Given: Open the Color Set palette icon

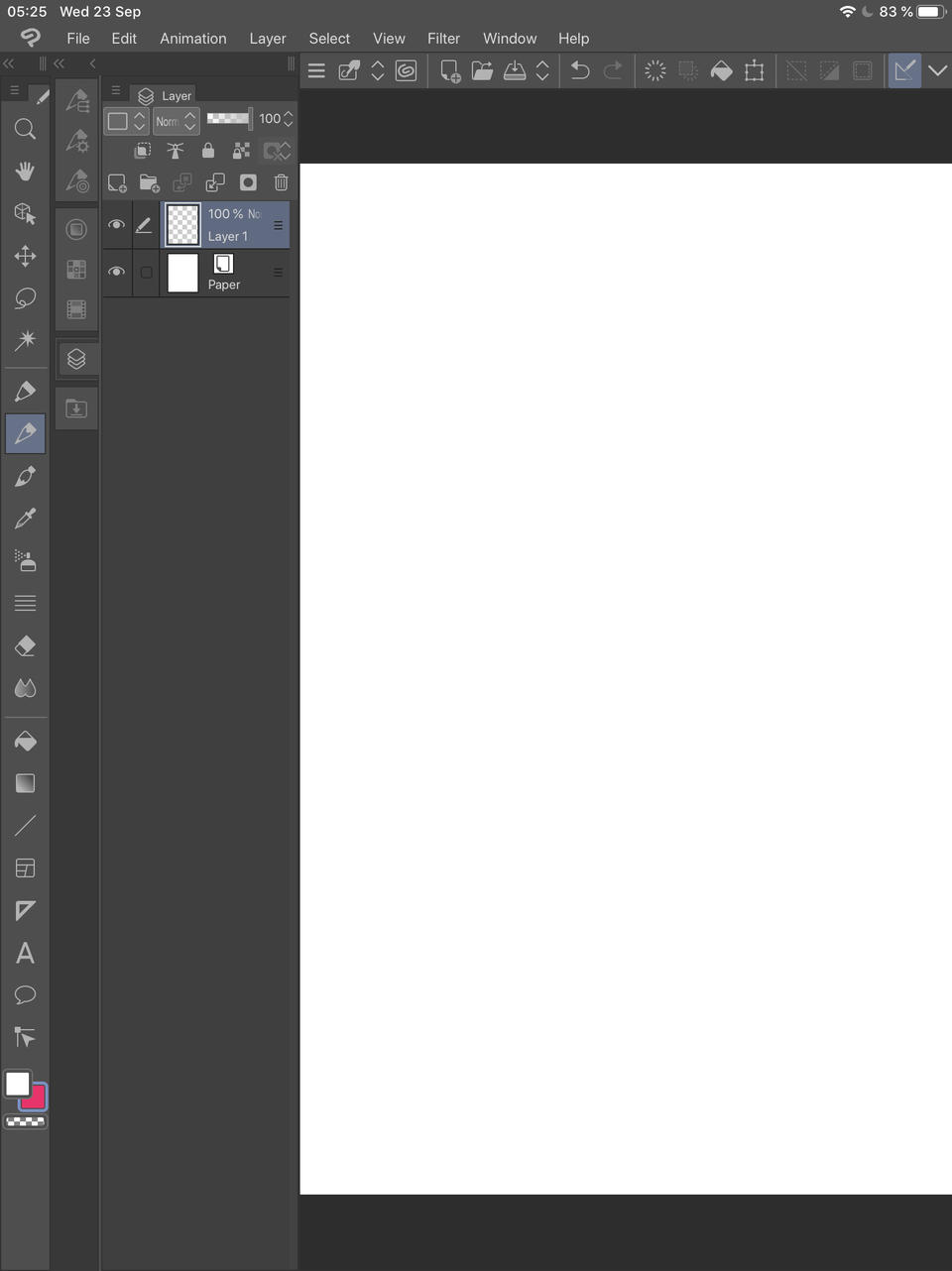Looking at the screenshot, I should click(x=76, y=270).
